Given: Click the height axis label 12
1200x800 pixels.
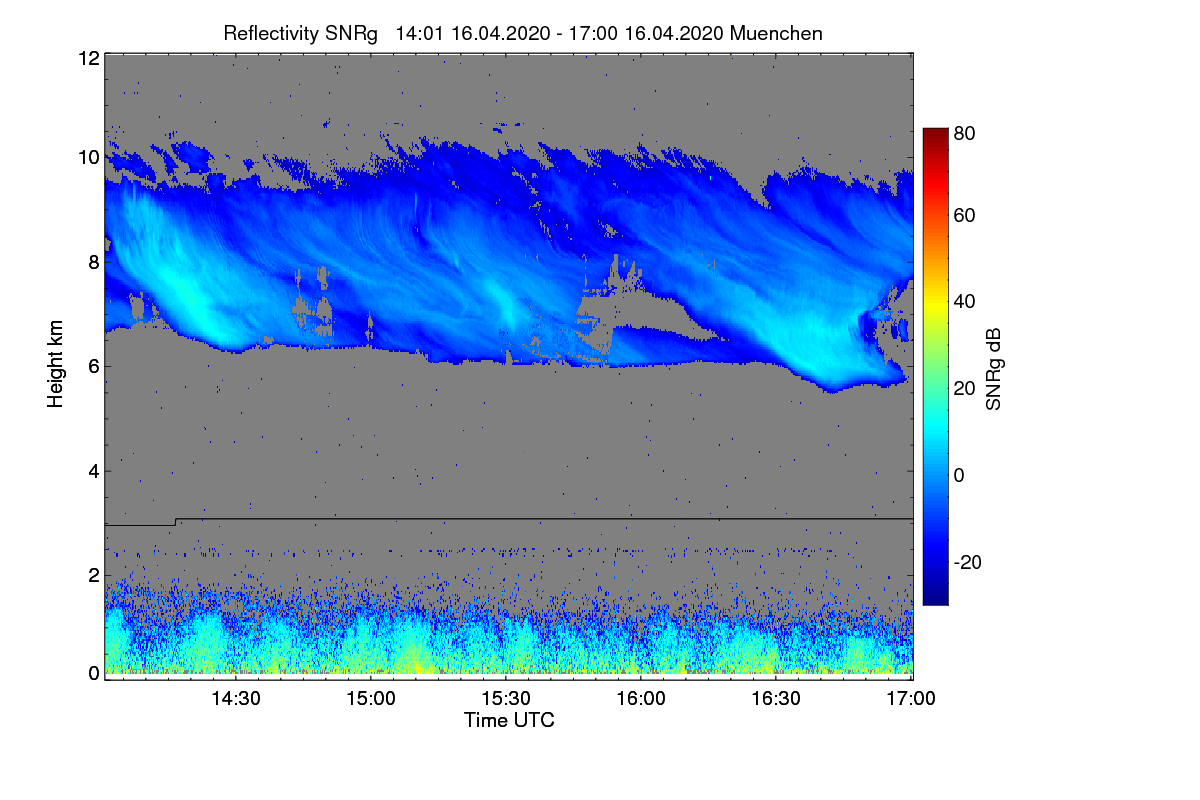Looking at the screenshot, I should coord(88,58).
